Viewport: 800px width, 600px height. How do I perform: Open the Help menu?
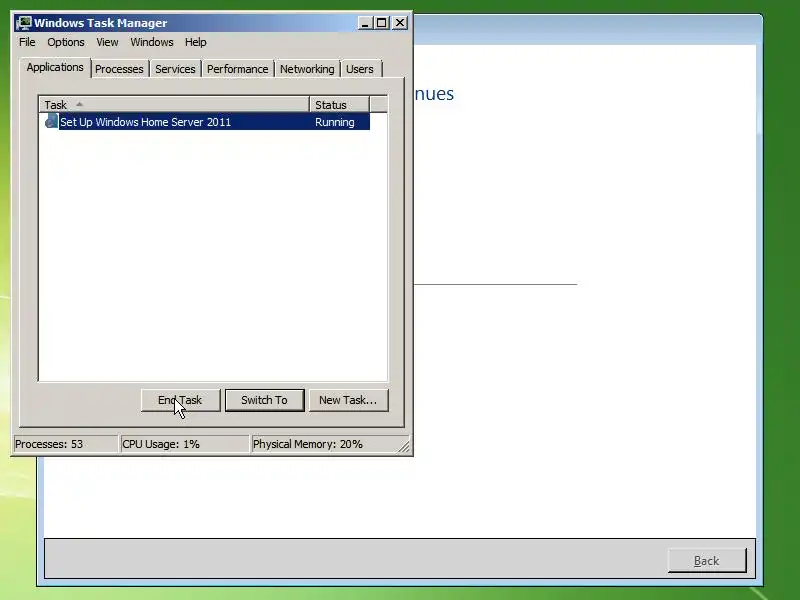pos(195,42)
